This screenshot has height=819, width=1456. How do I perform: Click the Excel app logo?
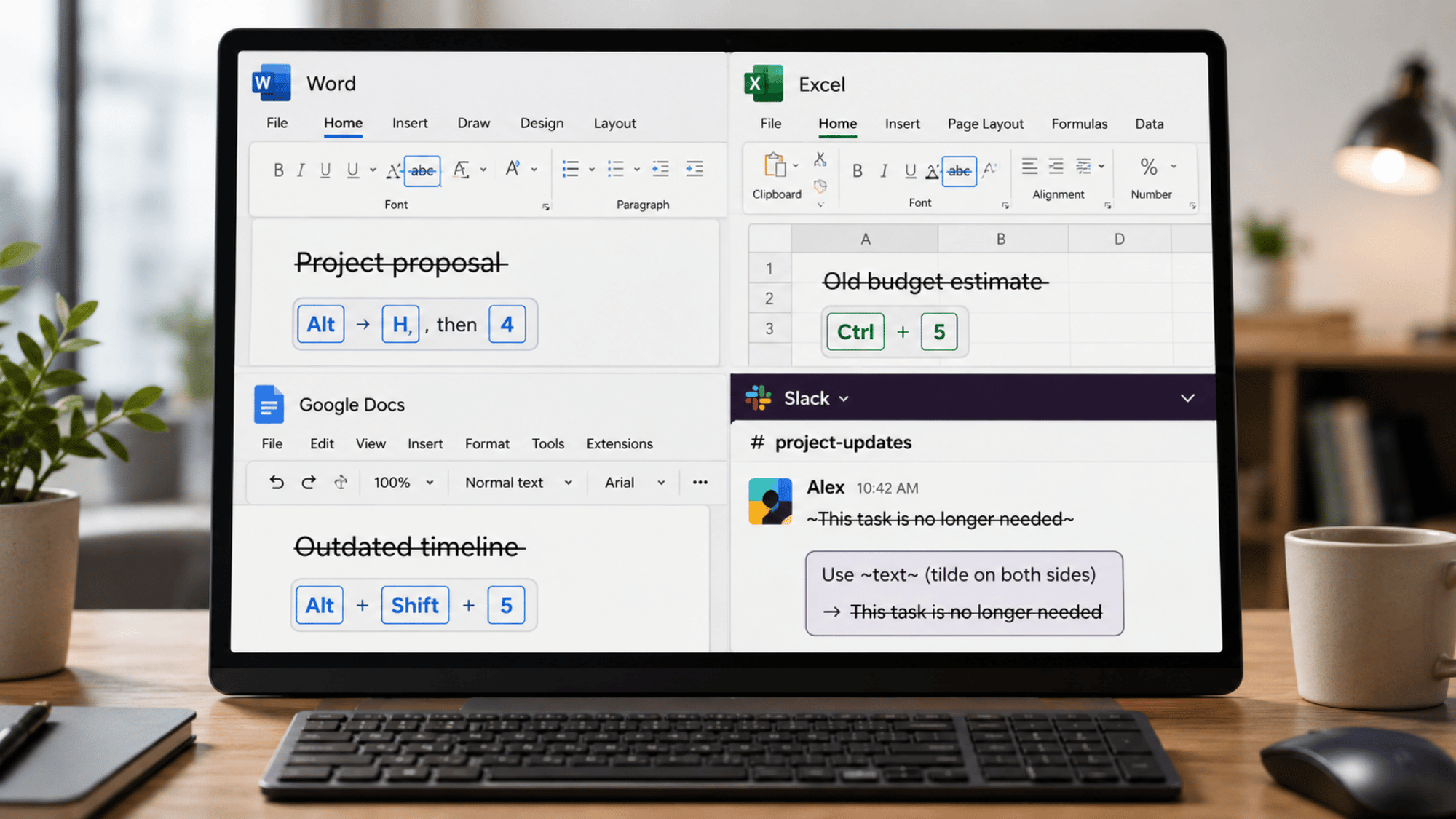[763, 83]
